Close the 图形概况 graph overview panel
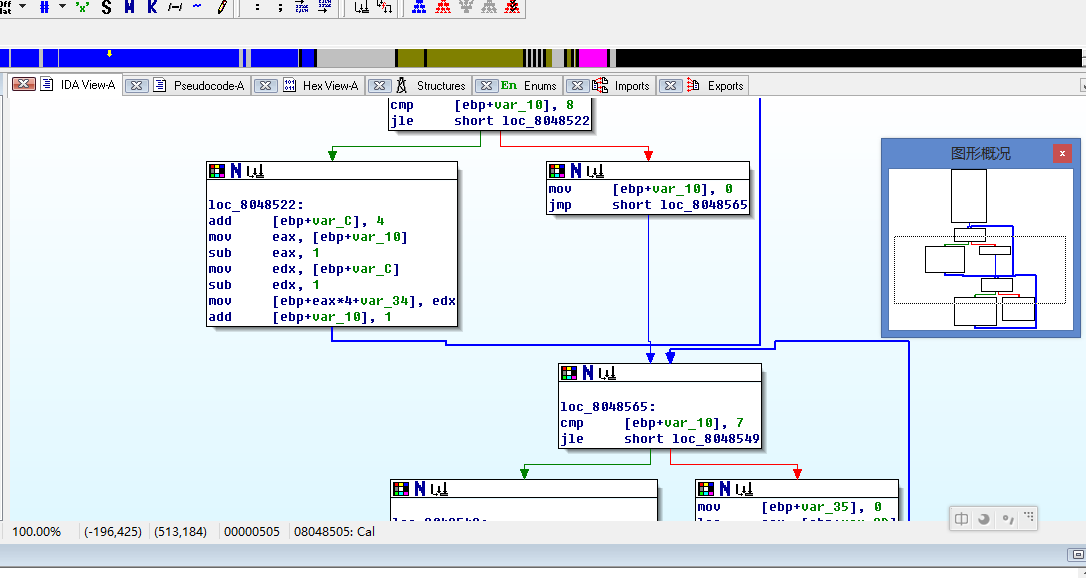Screen dimensions: 1086x578 (1062, 154)
